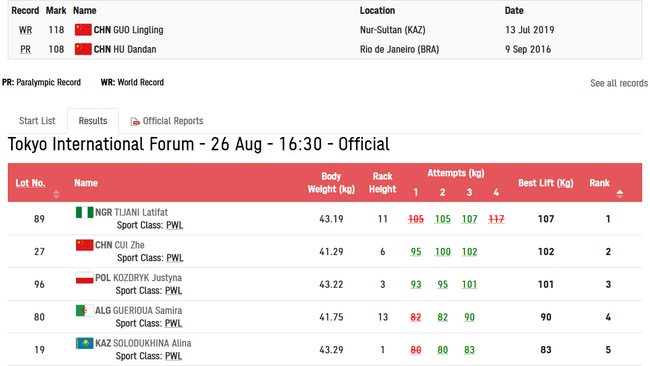650x366 pixels.
Task: Click body weight value 41.29
Action: 331,252
